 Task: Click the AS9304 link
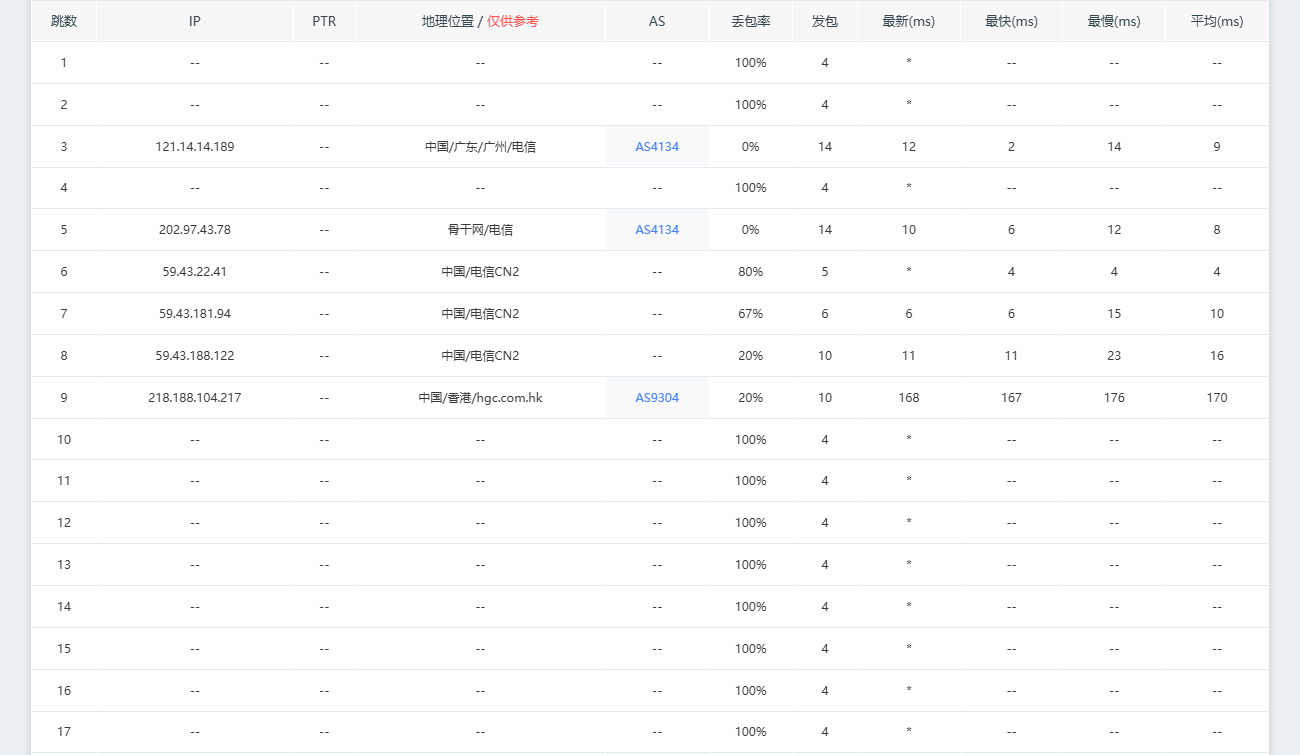click(x=657, y=398)
